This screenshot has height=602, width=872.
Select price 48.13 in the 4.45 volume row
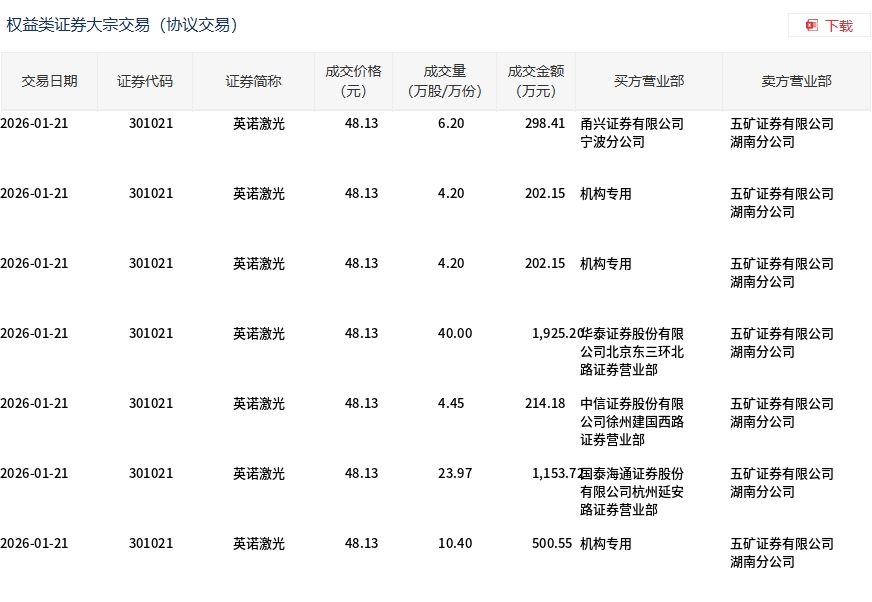[361, 403]
